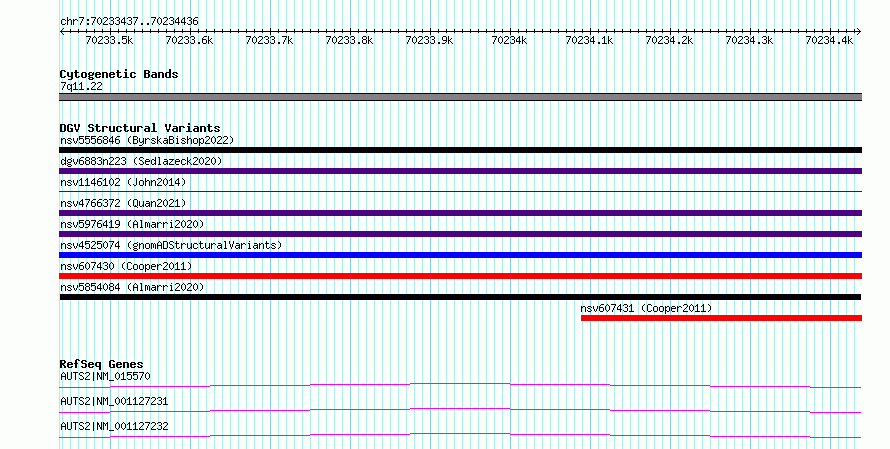Click the RefSeq Genes track title
This screenshot has height=449, width=890.
click(x=101, y=364)
